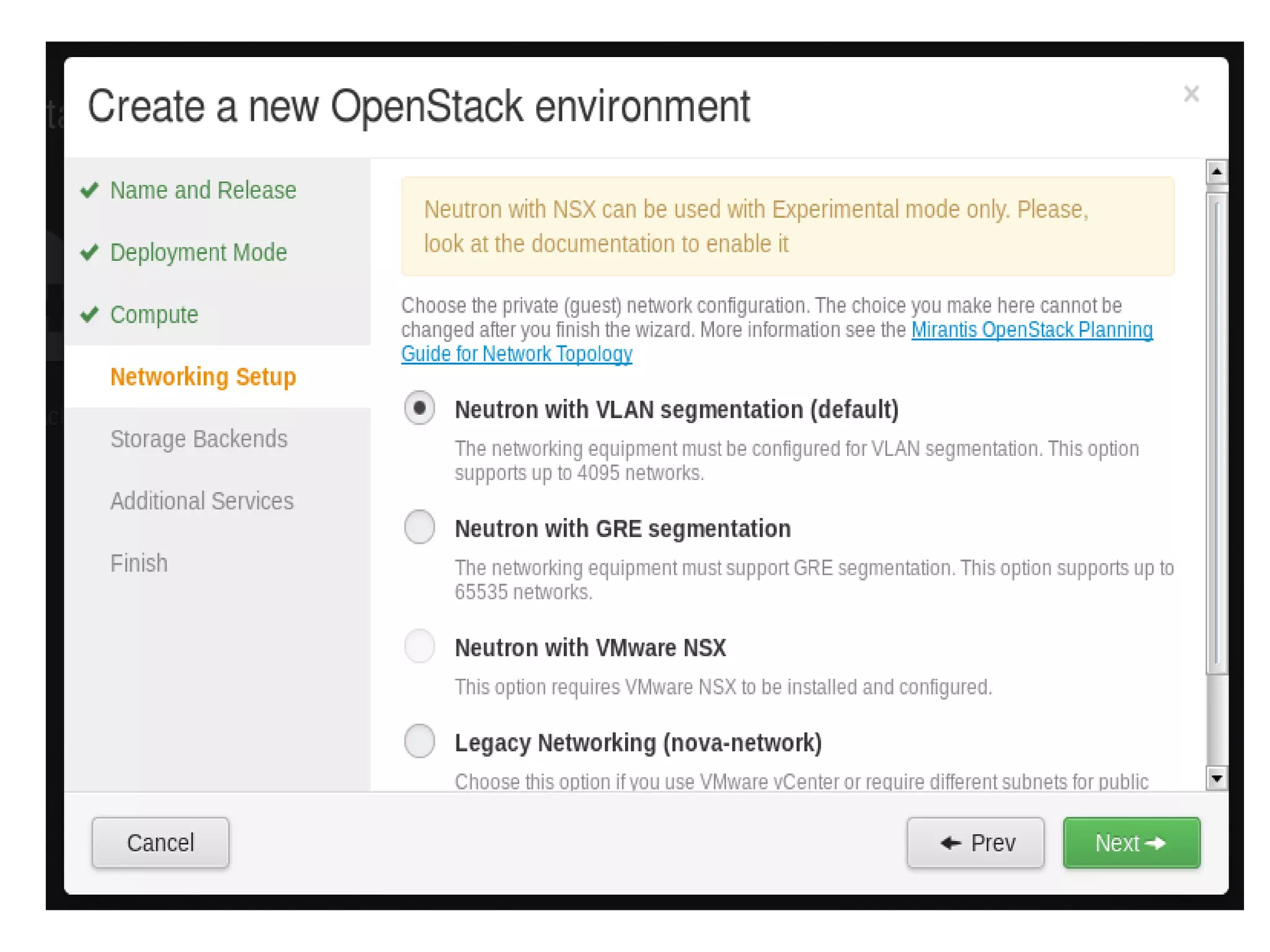Proceed with the green Next button
This screenshot has height=952, width=1270.
(x=1131, y=842)
